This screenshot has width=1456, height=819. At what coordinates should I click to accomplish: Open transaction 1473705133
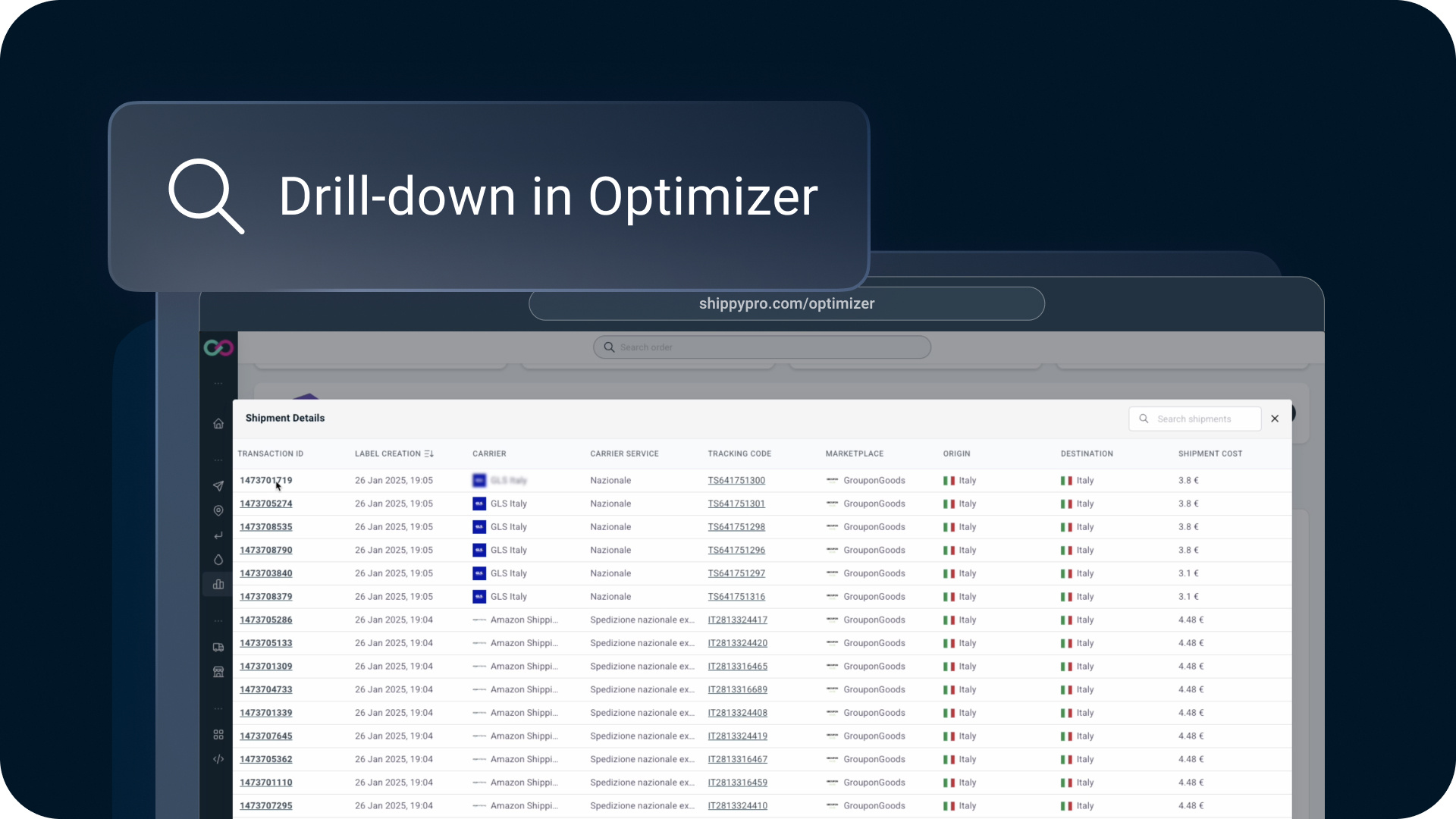(x=266, y=643)
